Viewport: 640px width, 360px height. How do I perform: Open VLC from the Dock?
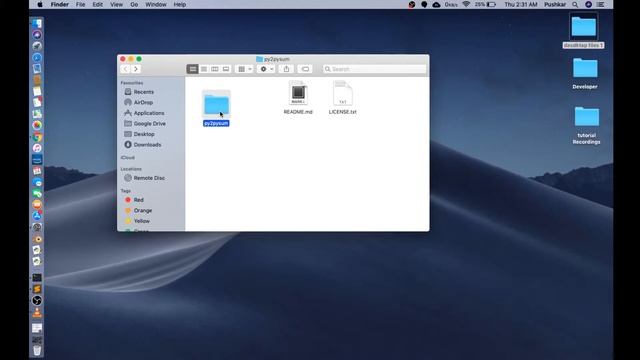[x=37, y=313]
